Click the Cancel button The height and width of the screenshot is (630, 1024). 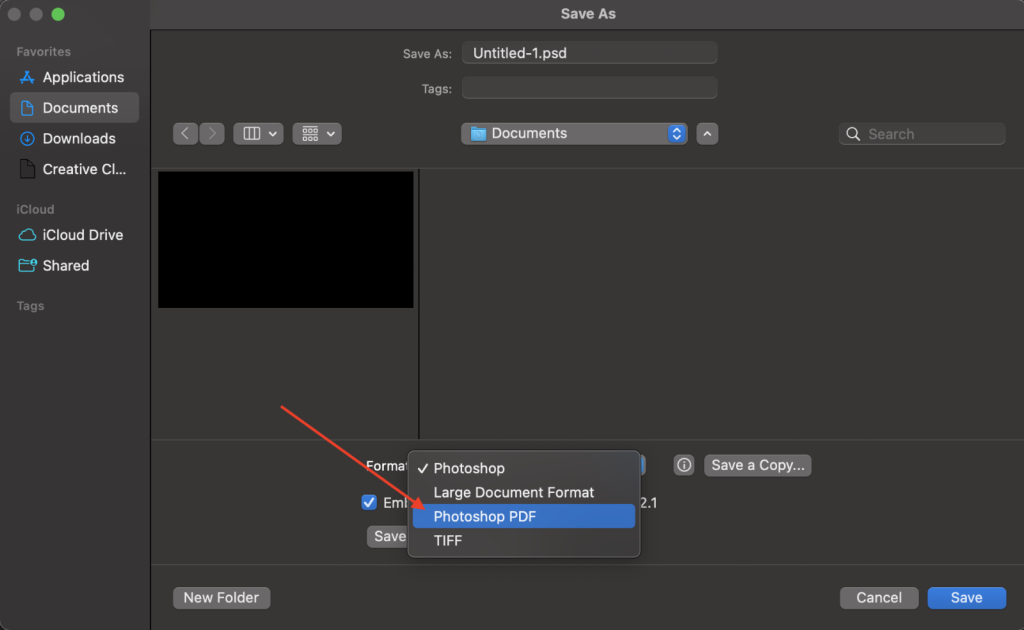pyautogui.click(x=879, y=597)
